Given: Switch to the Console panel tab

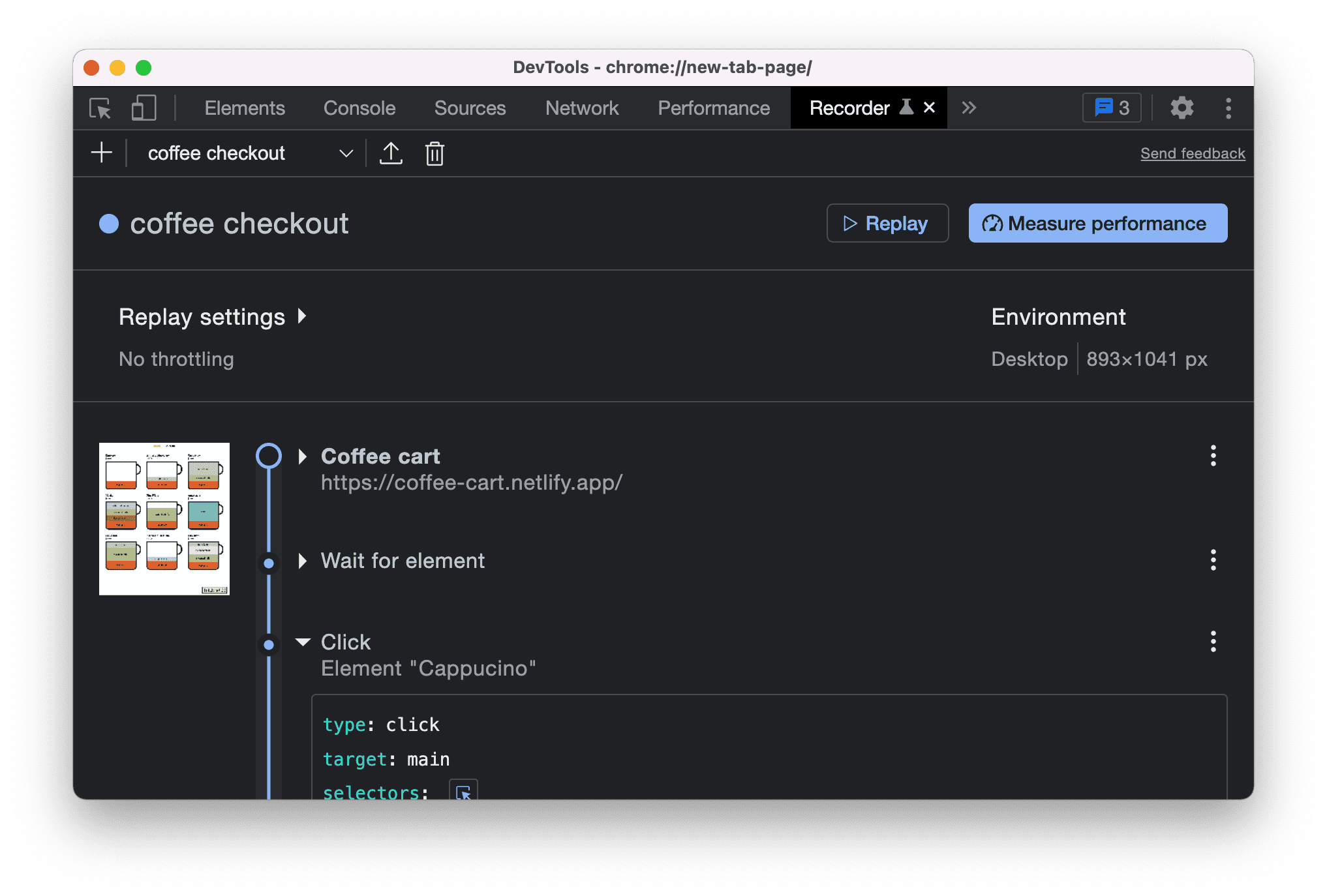Looking at the screenshot, I should 357,108.
